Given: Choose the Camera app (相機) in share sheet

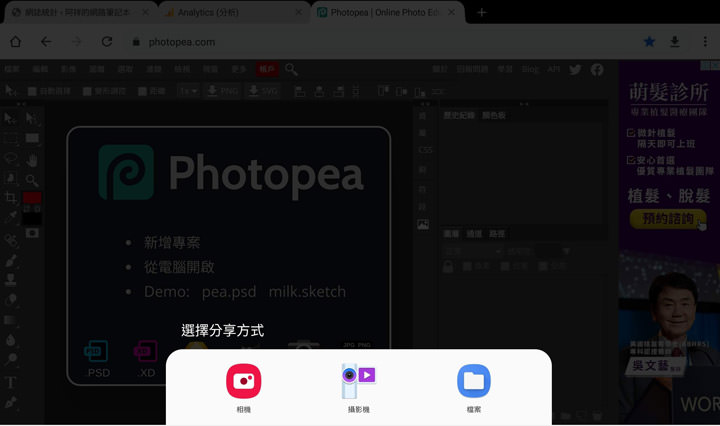Looking at the screenshot, I should [243, 388].
